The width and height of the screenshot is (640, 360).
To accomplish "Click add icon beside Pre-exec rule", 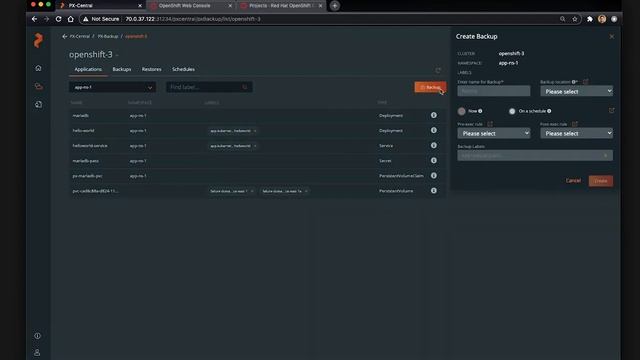I will point(490,124).
